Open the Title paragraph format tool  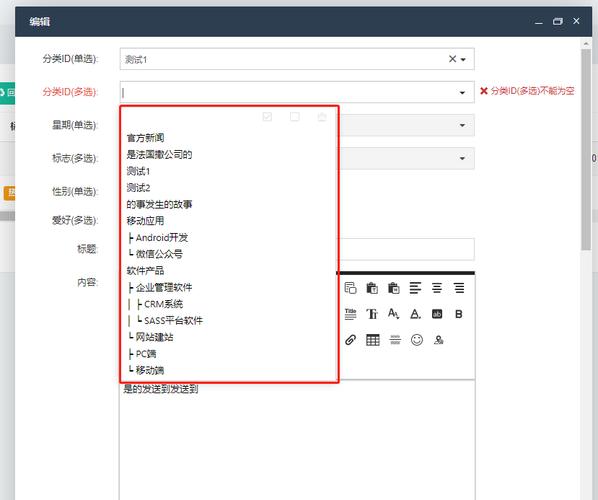[x=350, y=314]
